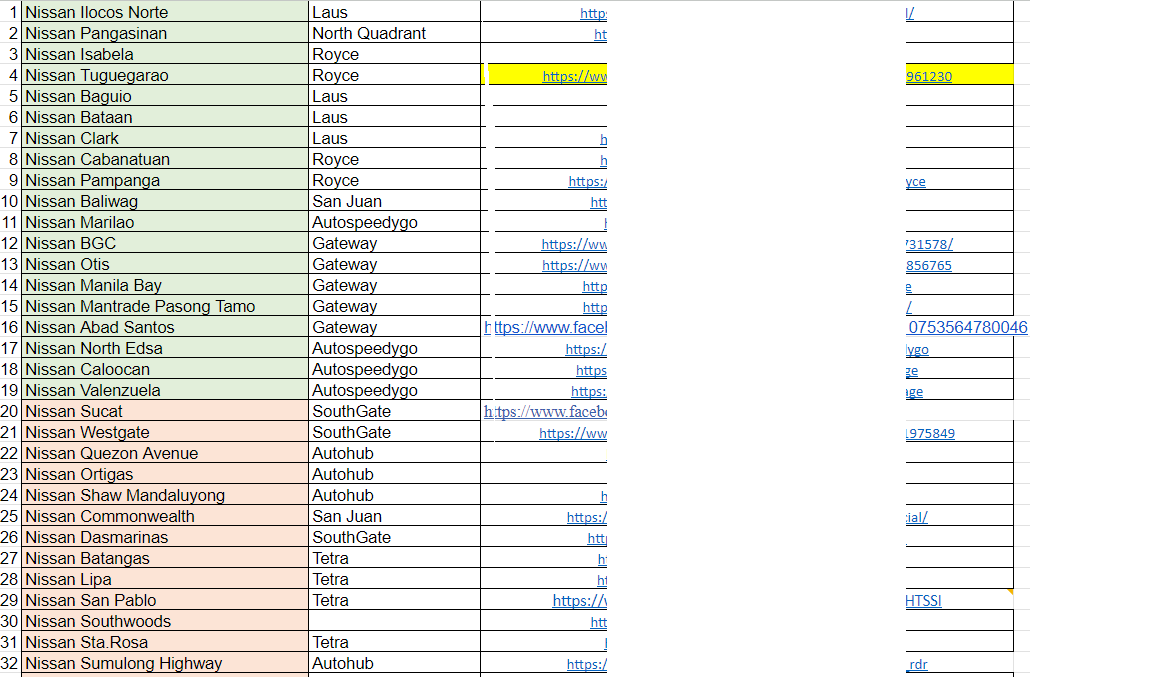
Task: Click the link ending 0753564780046
Action: (968, 327)
